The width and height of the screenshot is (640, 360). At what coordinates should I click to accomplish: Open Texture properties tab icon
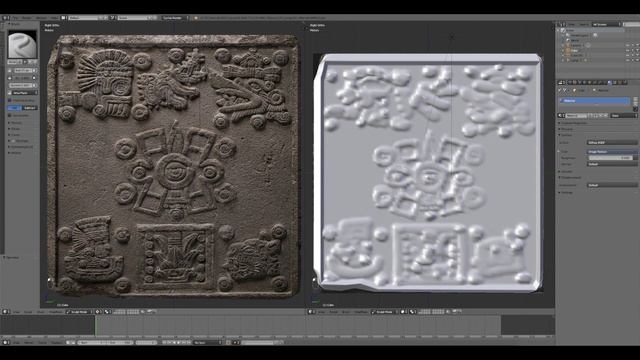(x=615, y=82)
